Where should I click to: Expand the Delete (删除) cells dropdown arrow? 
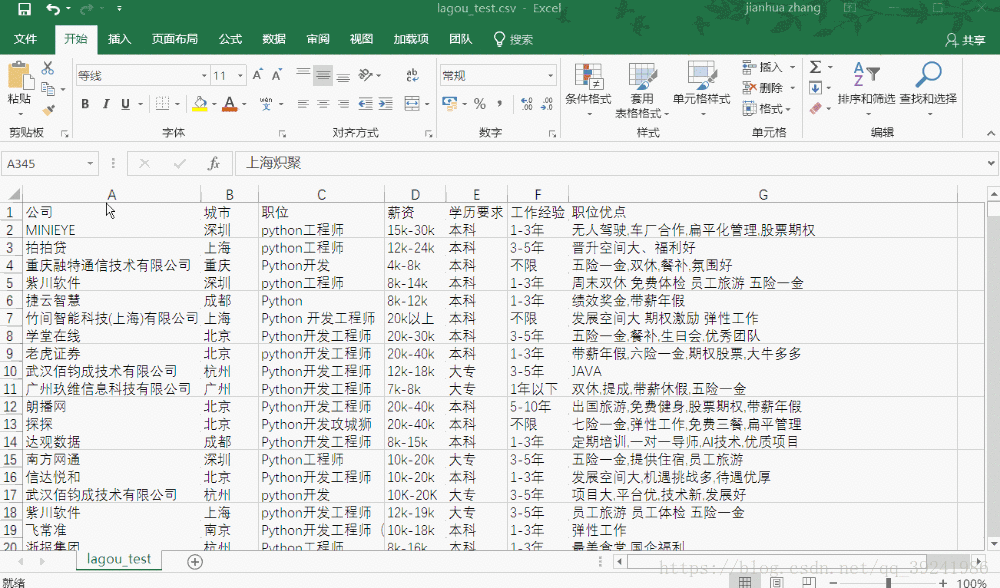point(793,88)
